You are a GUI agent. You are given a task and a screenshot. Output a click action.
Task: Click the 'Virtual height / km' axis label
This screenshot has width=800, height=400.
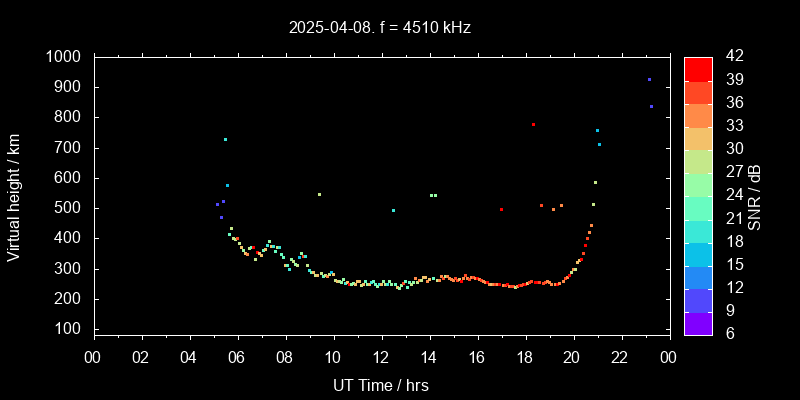(x=14, y=197)
